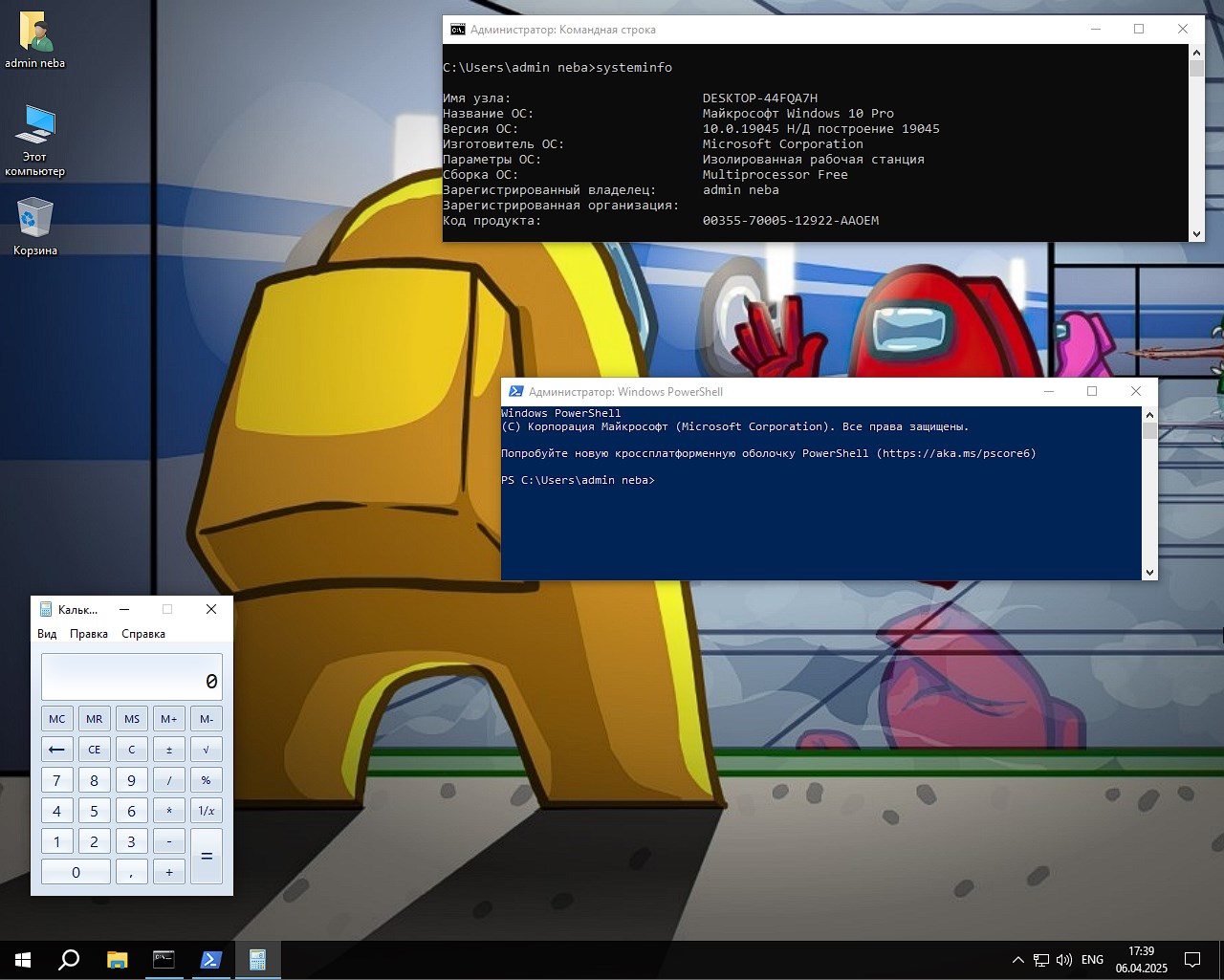The height and width of the screenshot is (980, 1224).
Task: Open File Explorer from the taskbar
Action: [117, 960]
